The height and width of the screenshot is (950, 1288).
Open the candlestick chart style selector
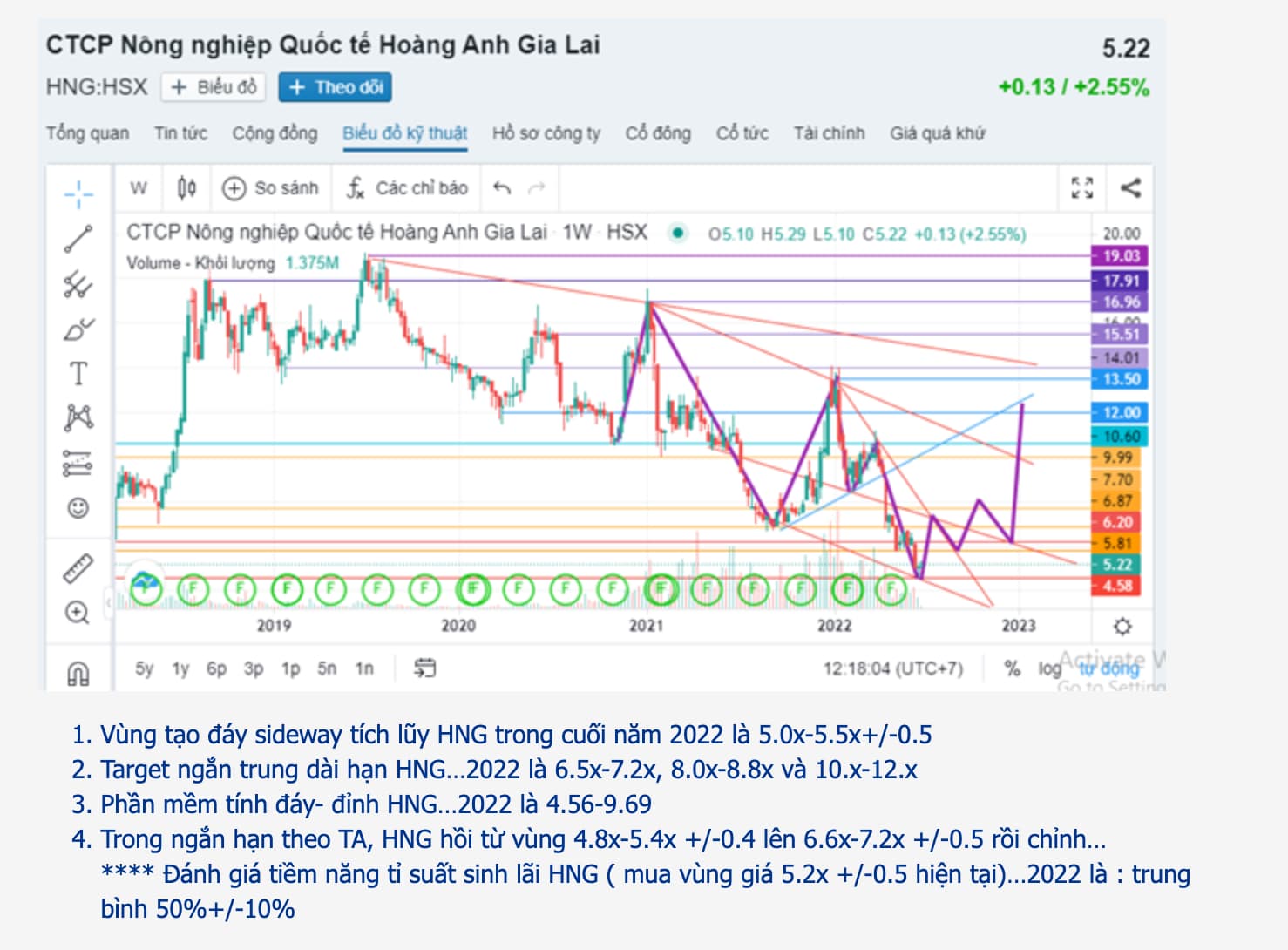click(186, 187)
